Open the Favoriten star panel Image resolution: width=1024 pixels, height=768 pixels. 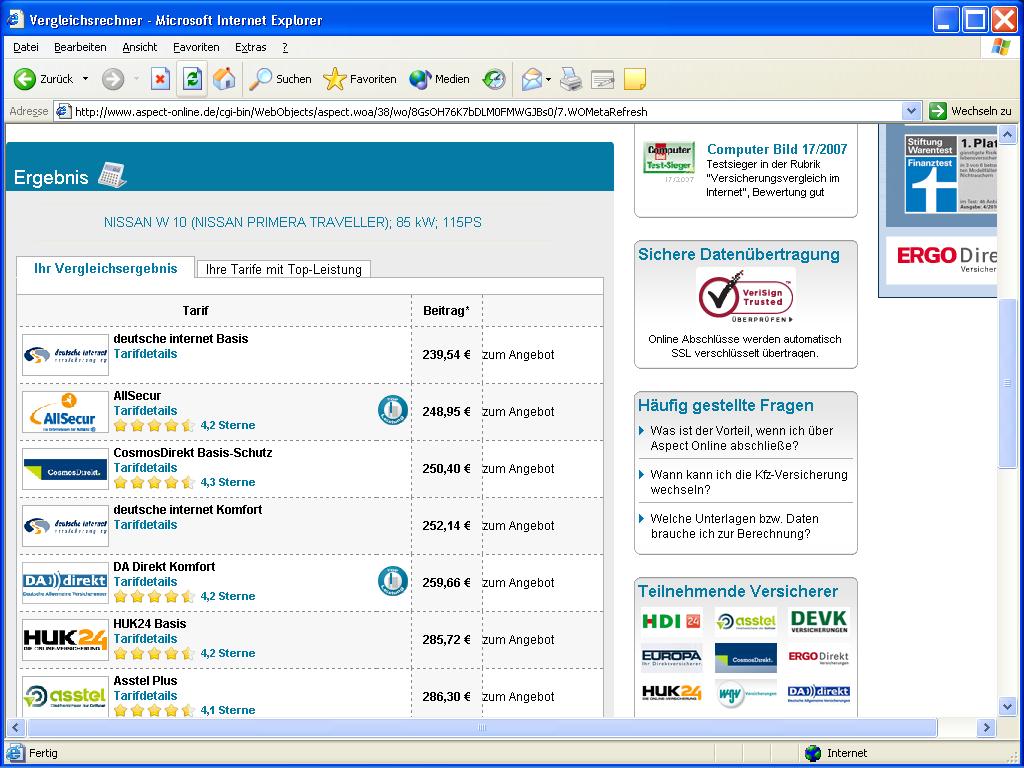pyautogui.click(x=360, y=79)
